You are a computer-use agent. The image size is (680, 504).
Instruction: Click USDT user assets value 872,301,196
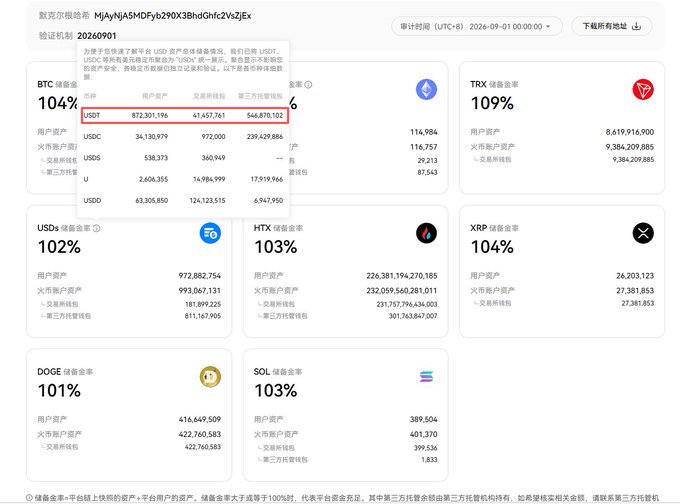pyautogui.click(x=150, y=115)
